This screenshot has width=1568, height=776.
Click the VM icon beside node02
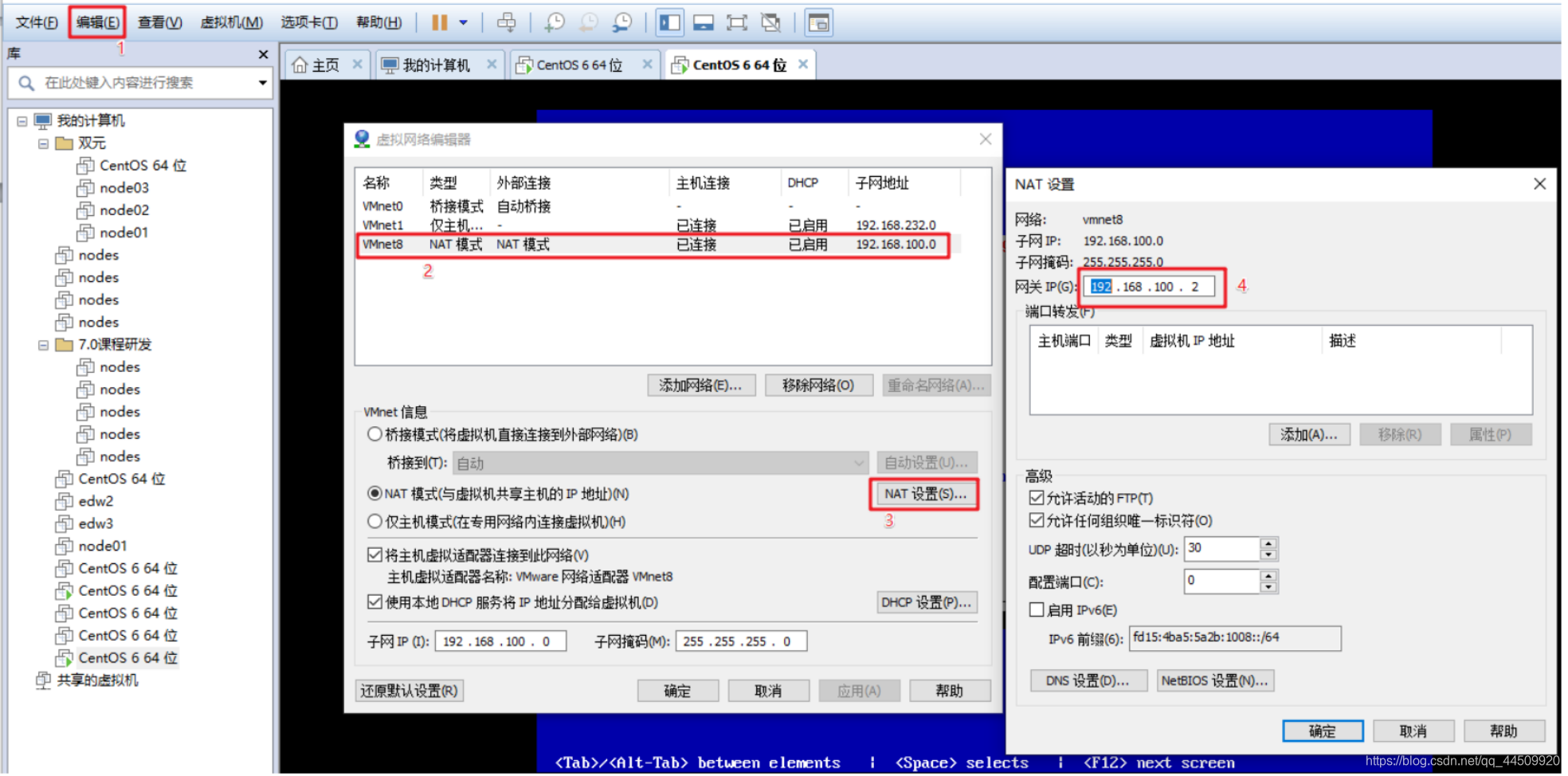pyautogui.click(x=85, y=210)
